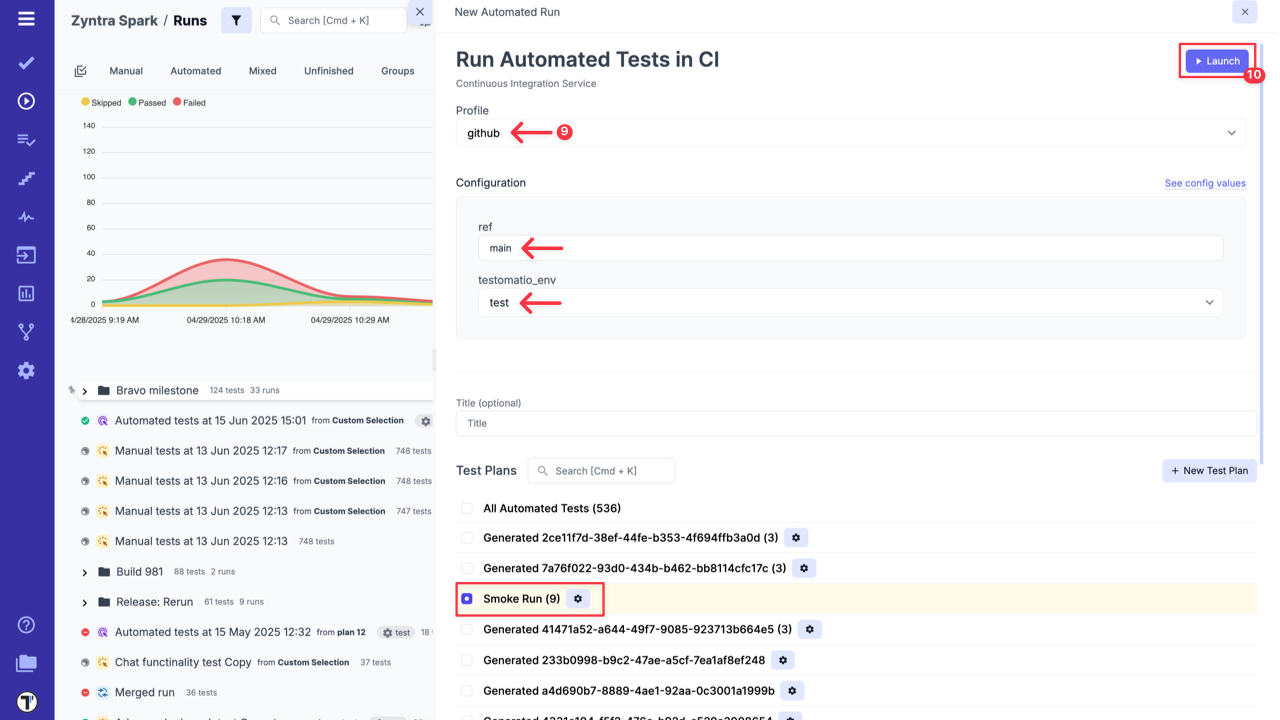The image size is (1280, 720).
Task: Open the branch icon in the left sidebar
Action: coord(27,331)
